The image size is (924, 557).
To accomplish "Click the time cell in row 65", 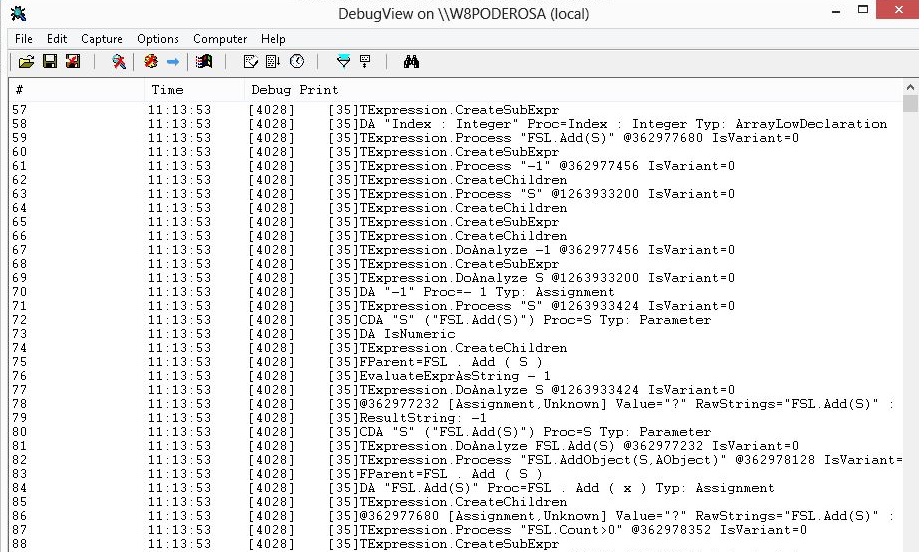I will (179, 222).
